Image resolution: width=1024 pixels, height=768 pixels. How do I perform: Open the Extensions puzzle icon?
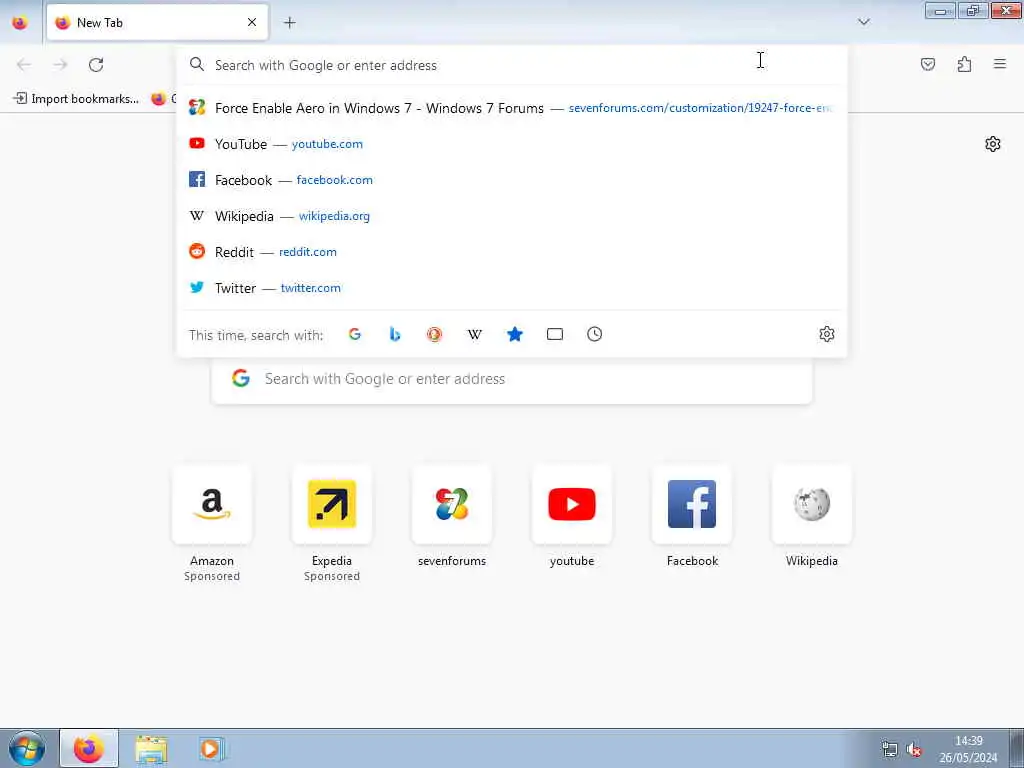(964, 64)
